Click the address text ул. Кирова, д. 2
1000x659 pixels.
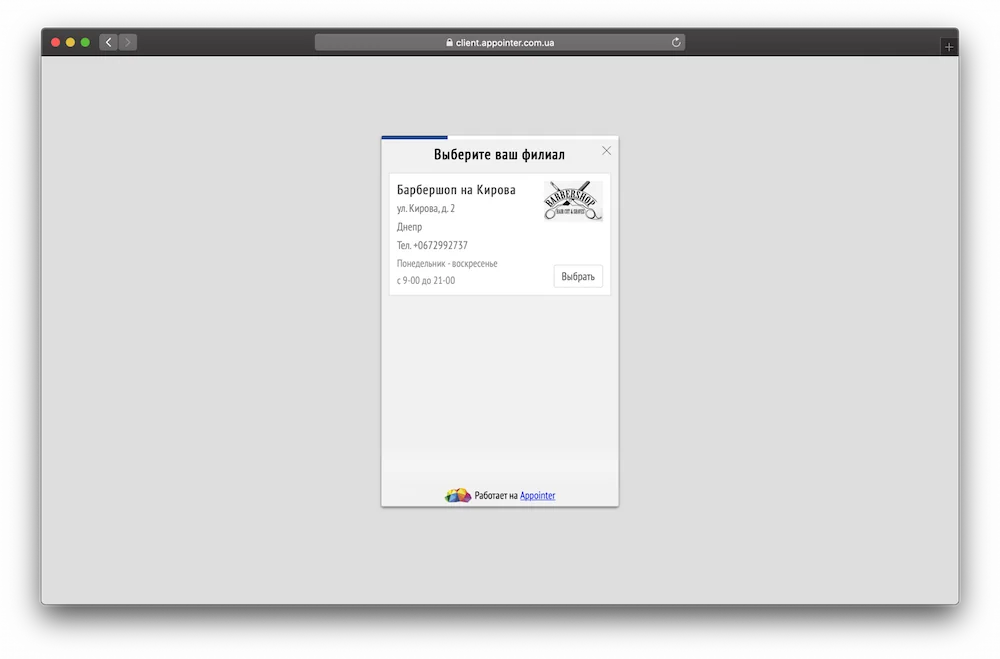click(x=425, y=208)
